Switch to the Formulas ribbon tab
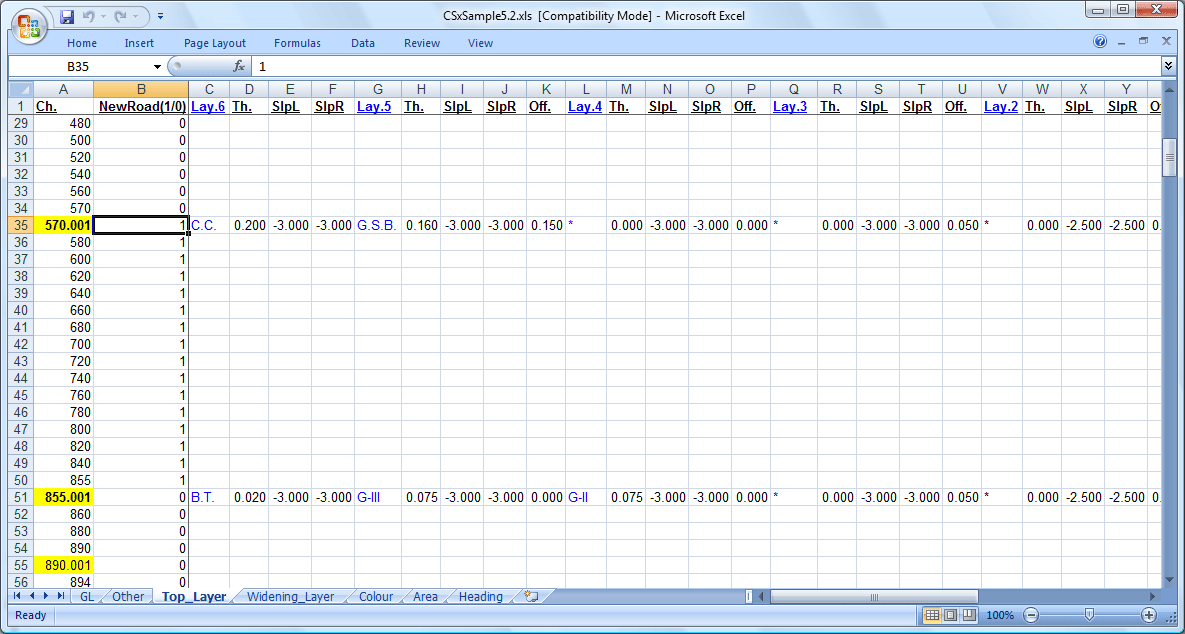Viewport: 1185px width, 634px height. (x=297, y=42)
